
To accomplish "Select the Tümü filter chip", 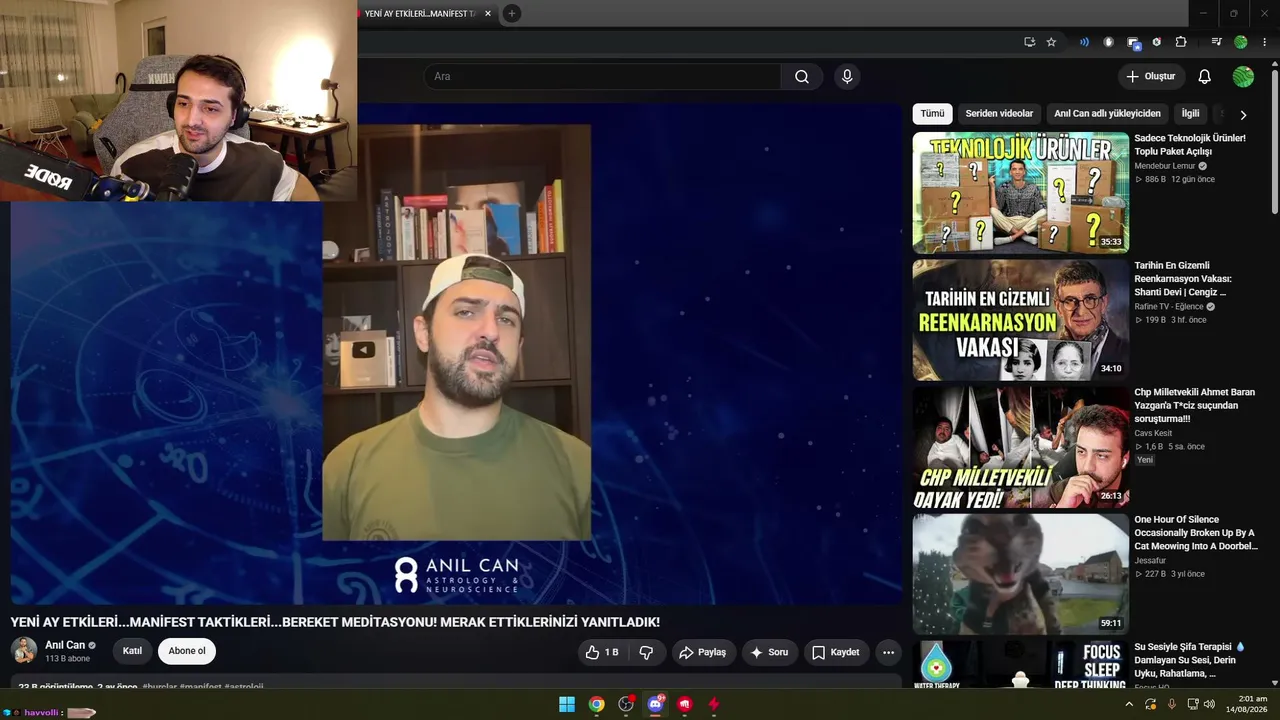I will pyautogui.click(x=932, y=114).
